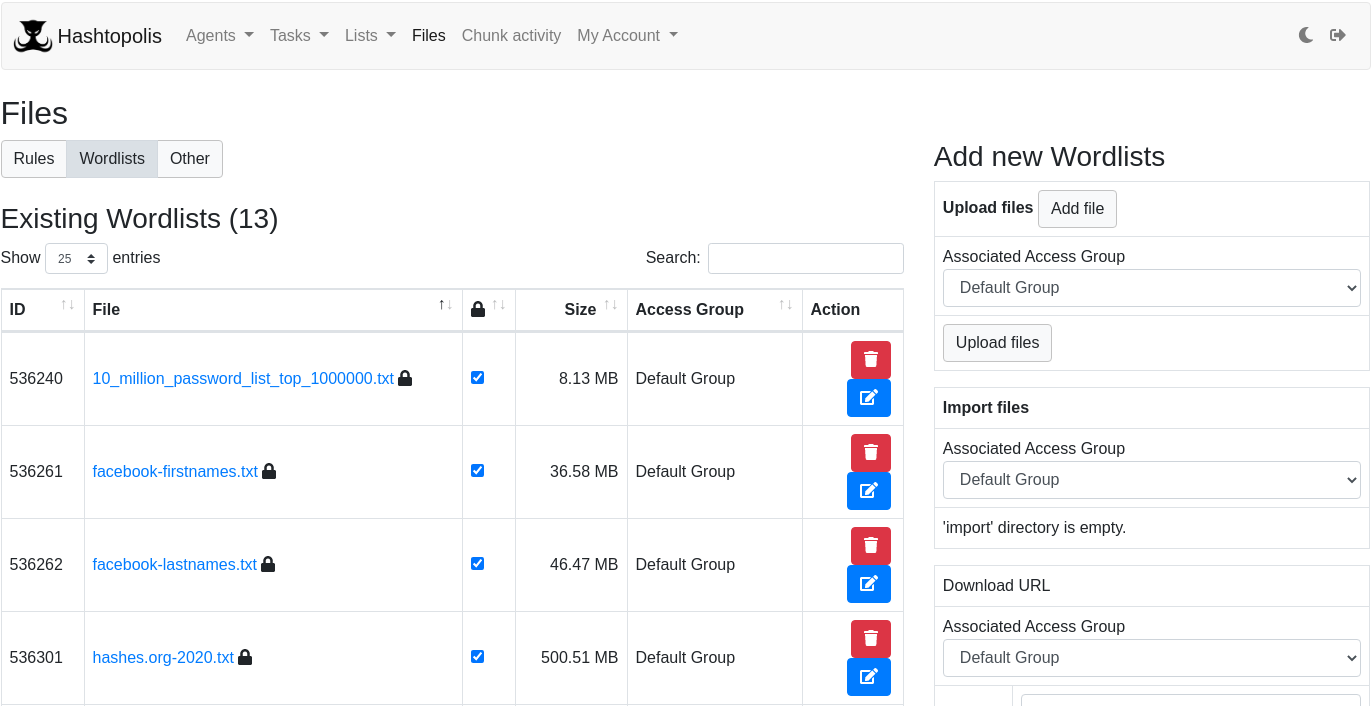Image resolution: width=1372 pixels, height=706 pixels.
Task: Toggle secret checkbox for 10_million_password_list row
Action: pos(477,378)
